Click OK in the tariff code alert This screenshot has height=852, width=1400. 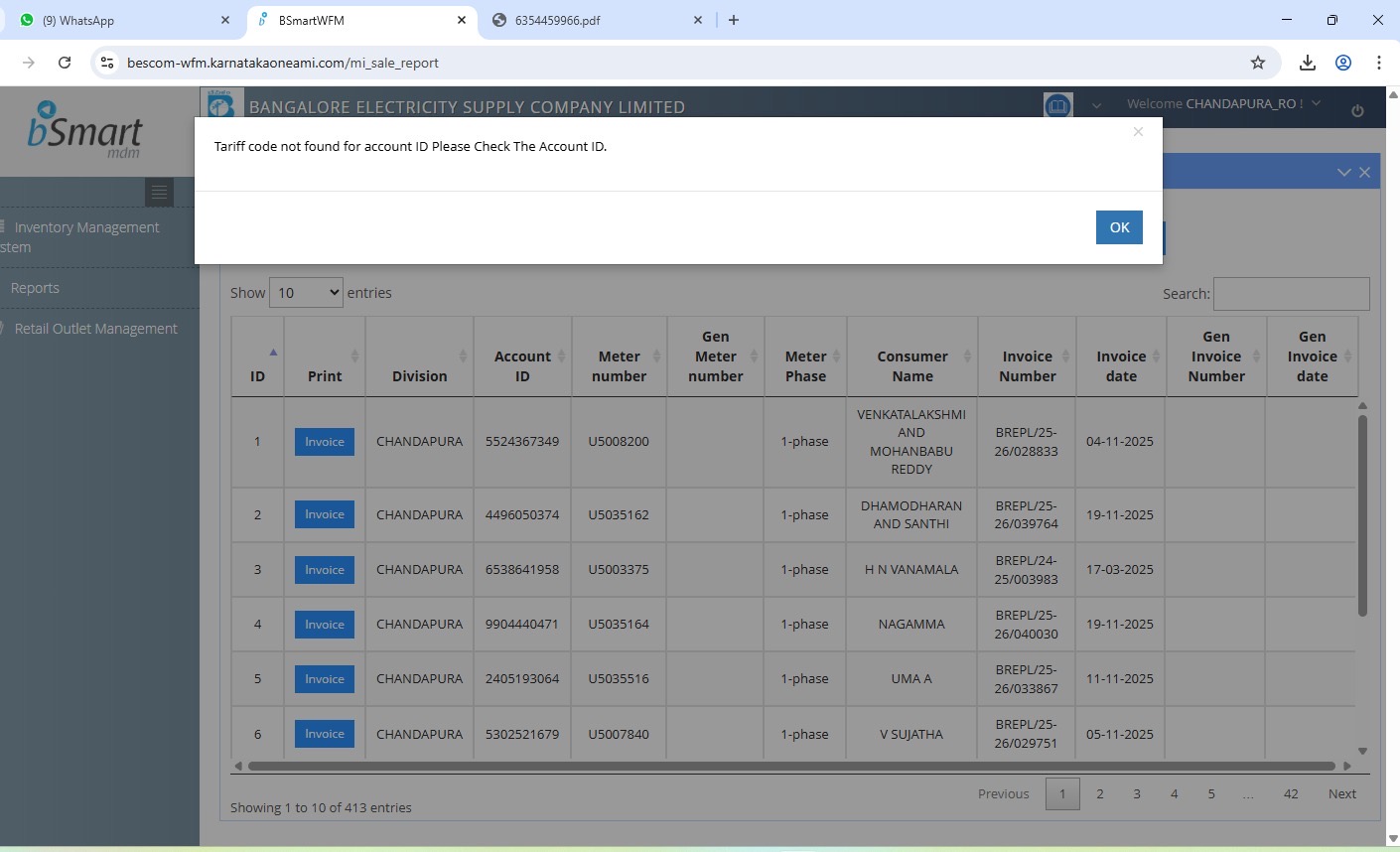(x=1119, y=227)
